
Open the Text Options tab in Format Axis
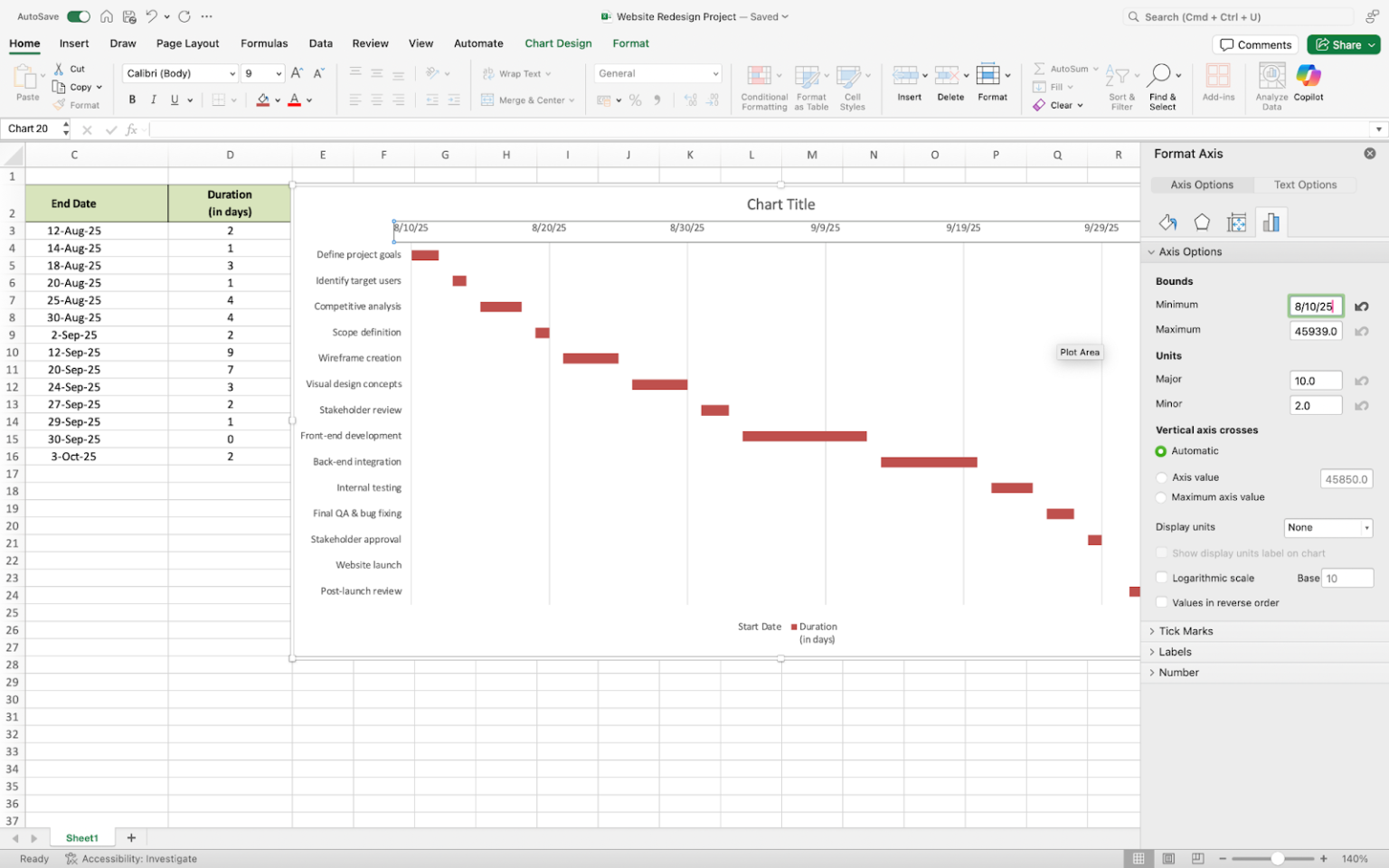(1305, 184)
